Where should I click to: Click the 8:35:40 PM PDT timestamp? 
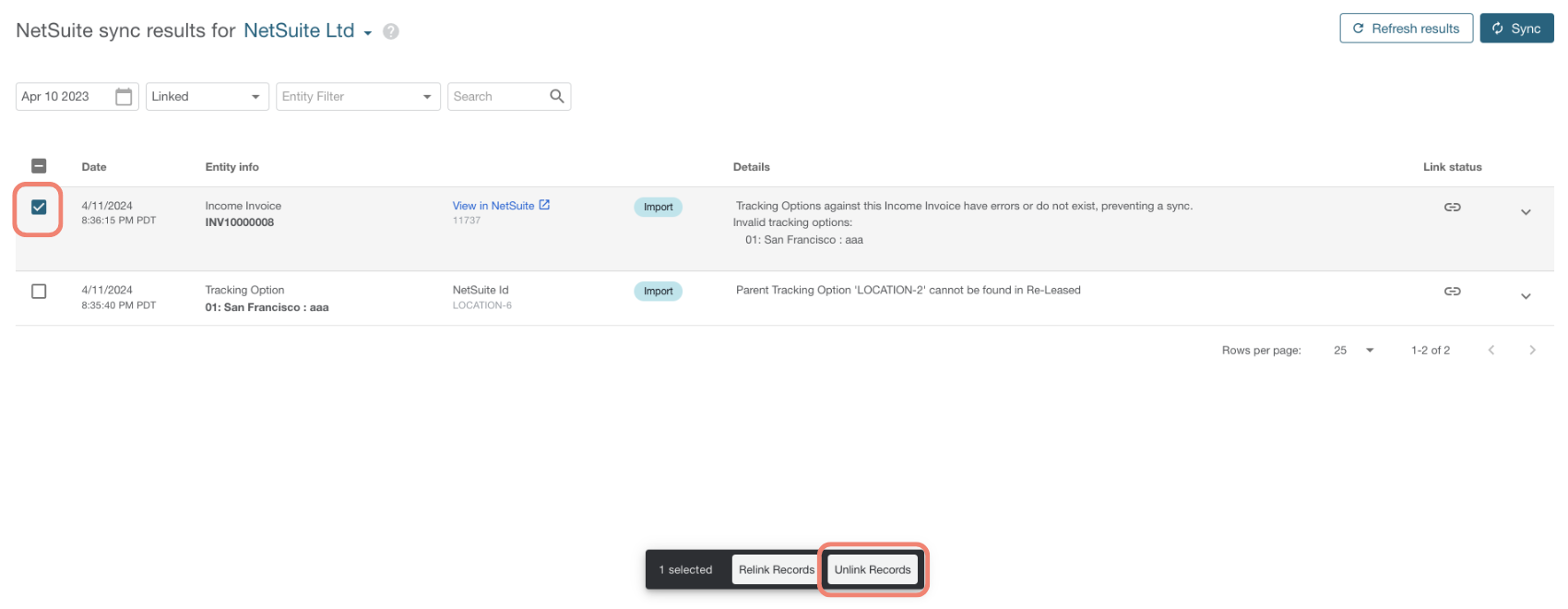click(x=119, y=305)
